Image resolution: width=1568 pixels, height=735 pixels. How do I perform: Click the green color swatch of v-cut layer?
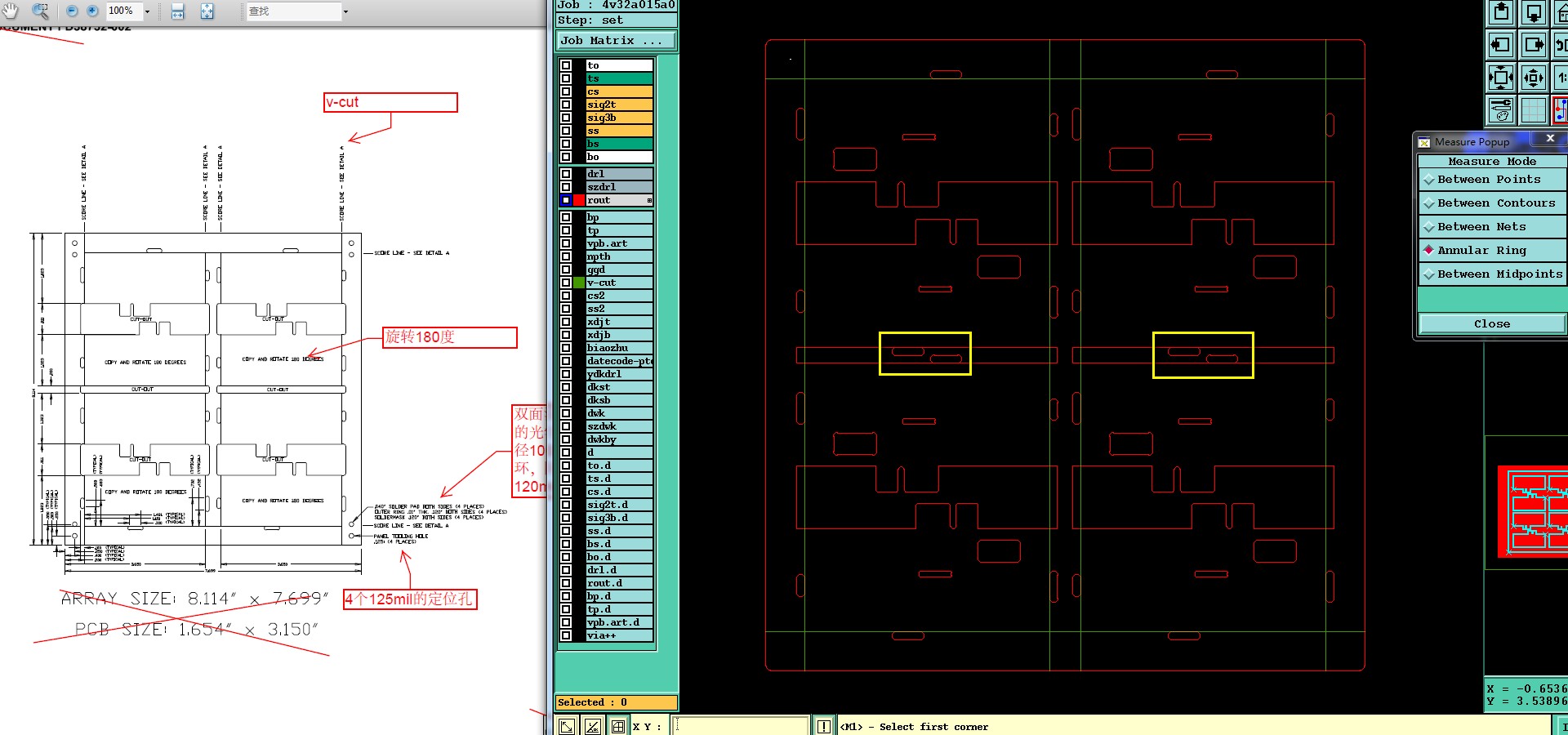(x=579, y=283)
